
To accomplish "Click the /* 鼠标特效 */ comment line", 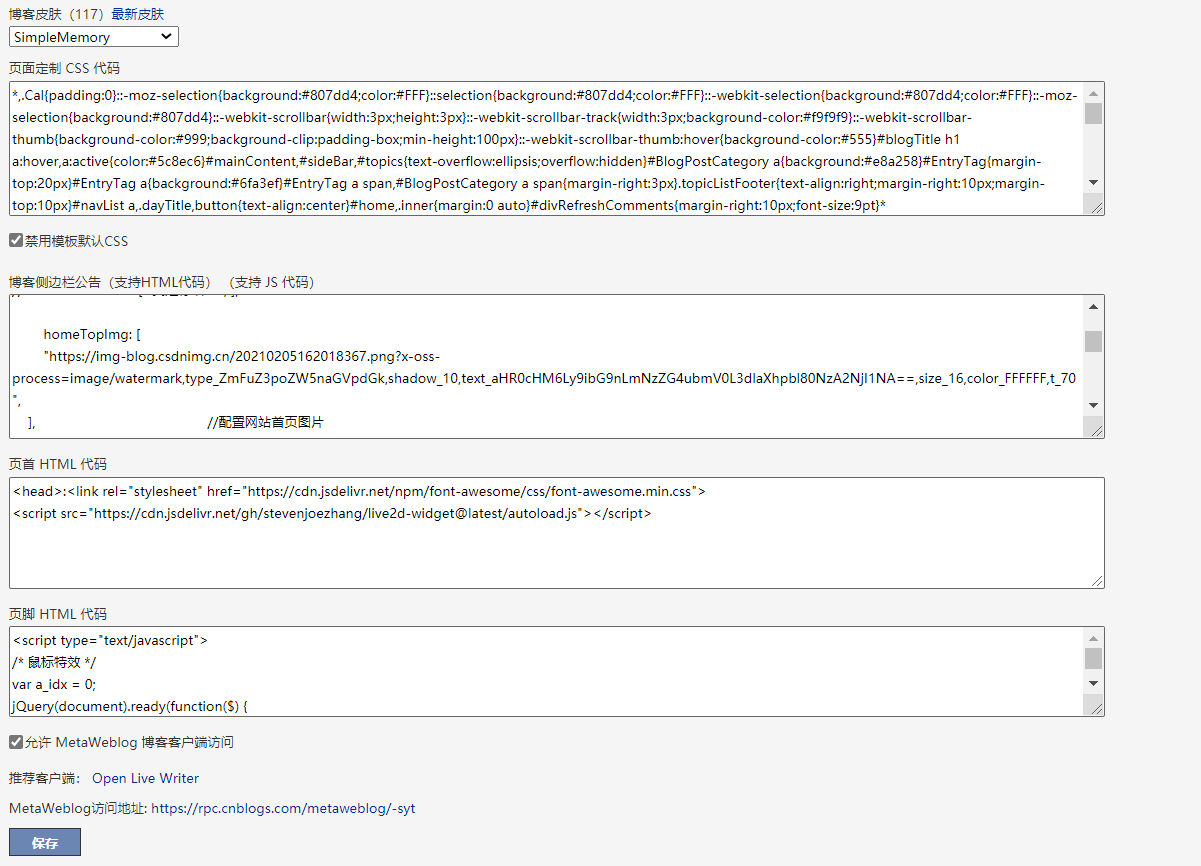I will pos(55,662).
